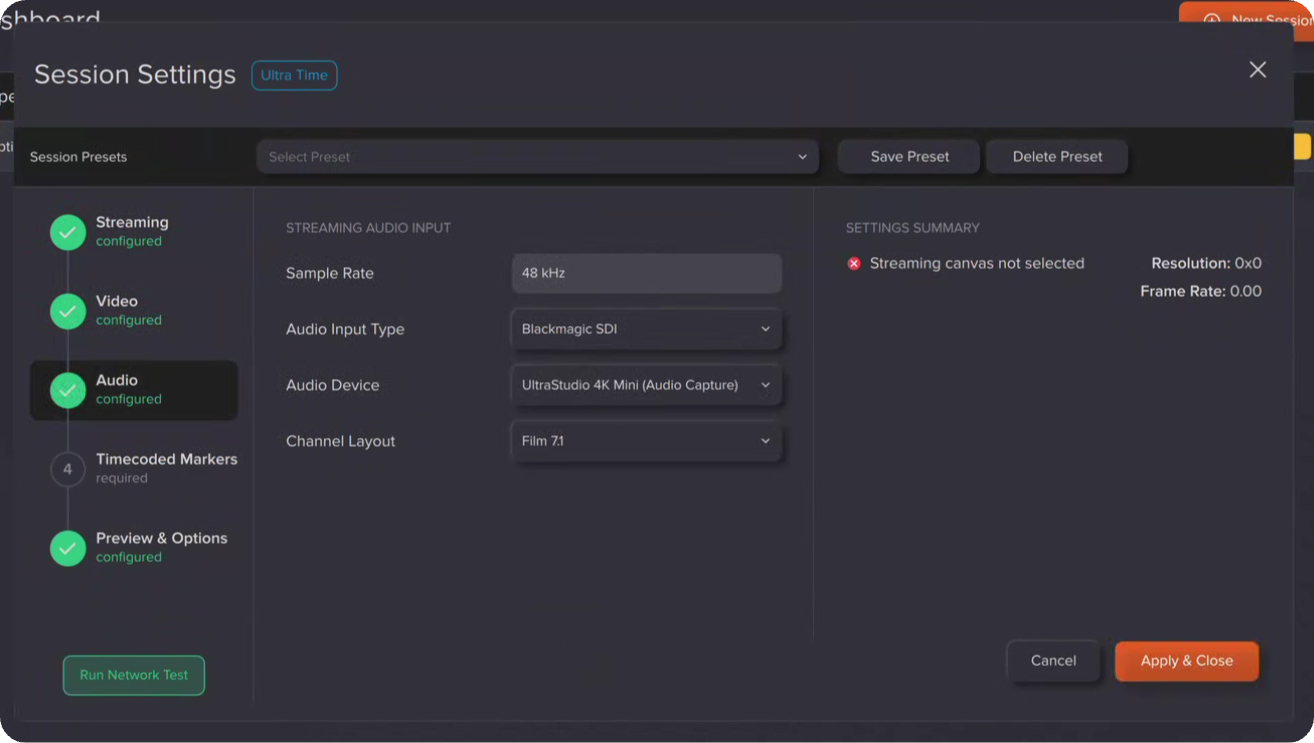Screen dimensions: 1314x743
Task: Click the Audio Device label
Action: click(x=333, y=385)
